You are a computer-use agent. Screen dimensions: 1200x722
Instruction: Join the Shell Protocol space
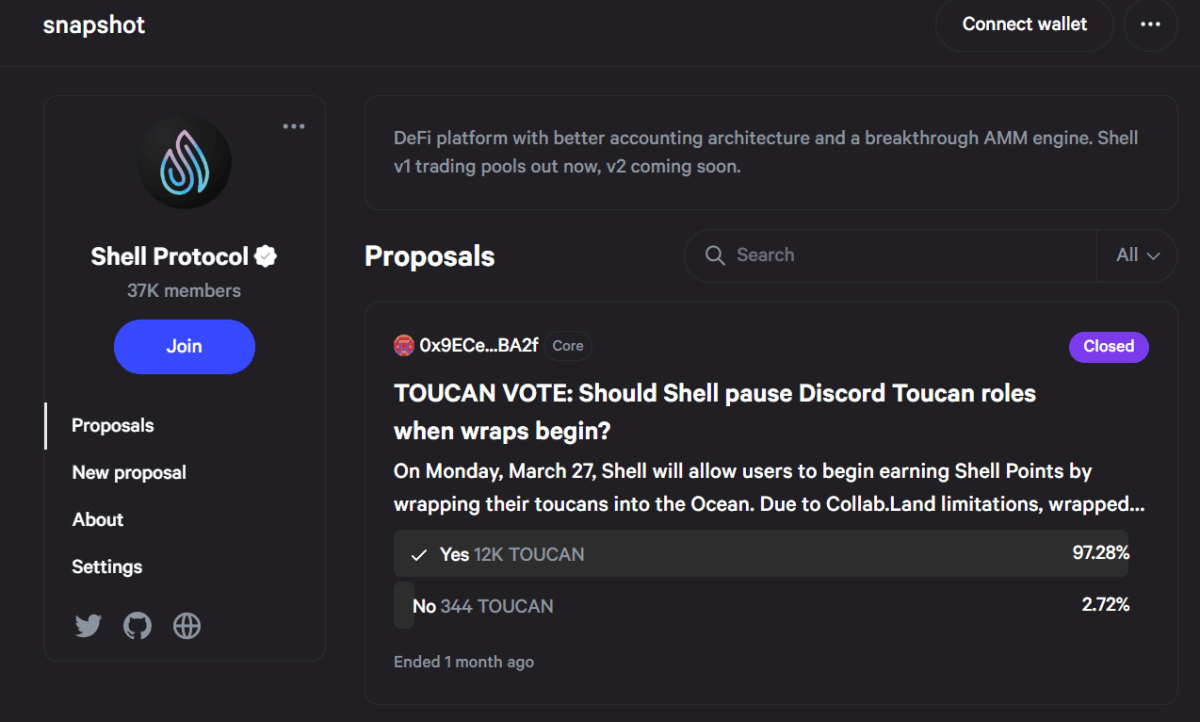point(184,346)
